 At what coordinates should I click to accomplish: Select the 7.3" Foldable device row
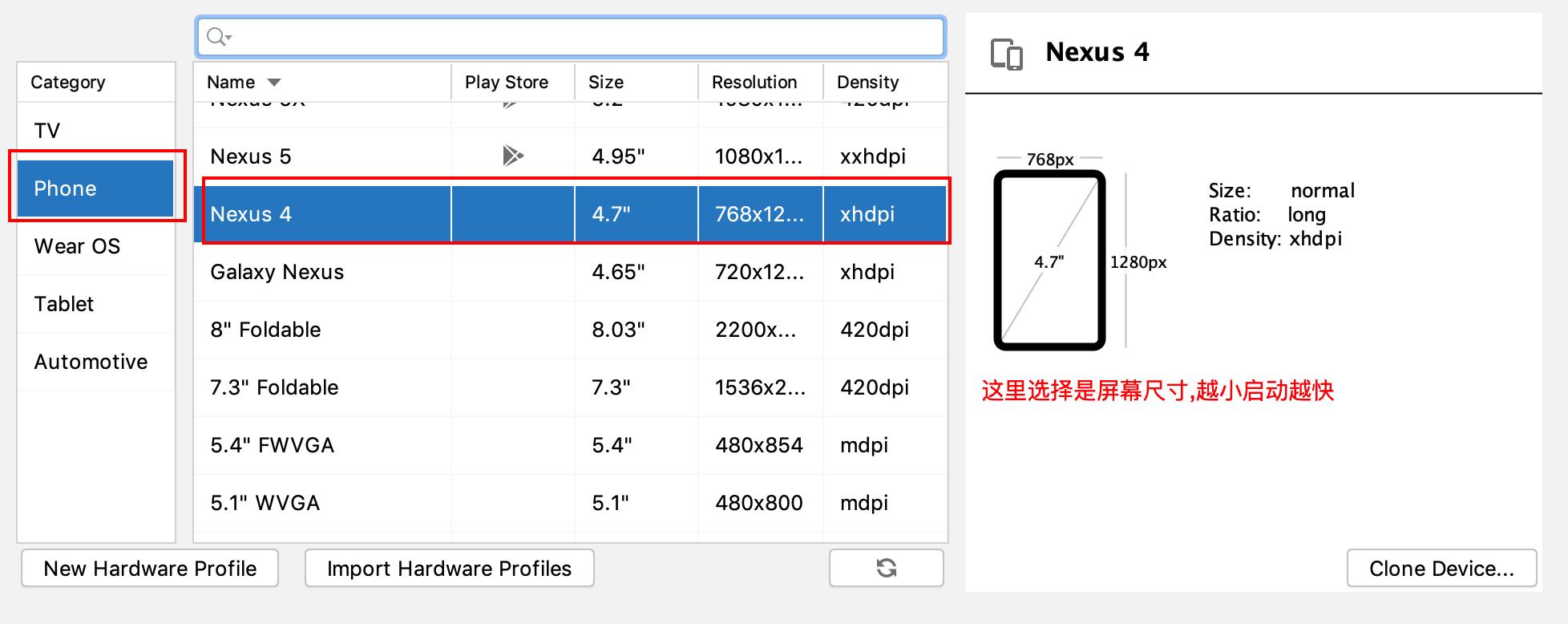click(571, 387)
